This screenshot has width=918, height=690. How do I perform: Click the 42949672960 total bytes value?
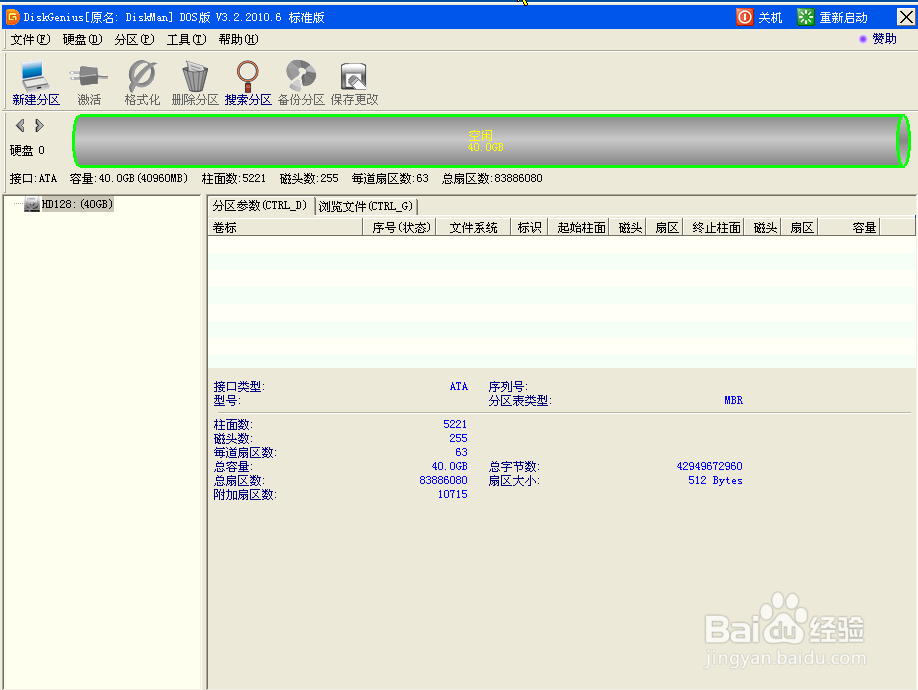[x=709, y=466]
